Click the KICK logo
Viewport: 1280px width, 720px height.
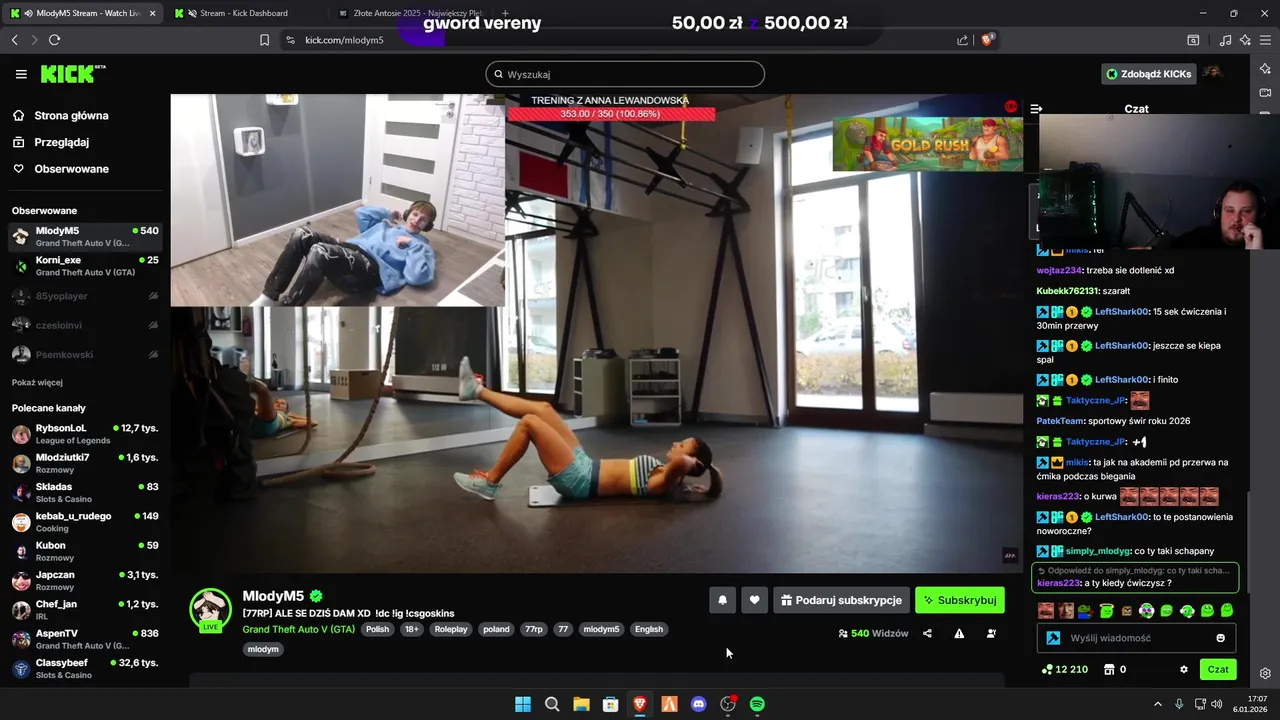(72, 74)
